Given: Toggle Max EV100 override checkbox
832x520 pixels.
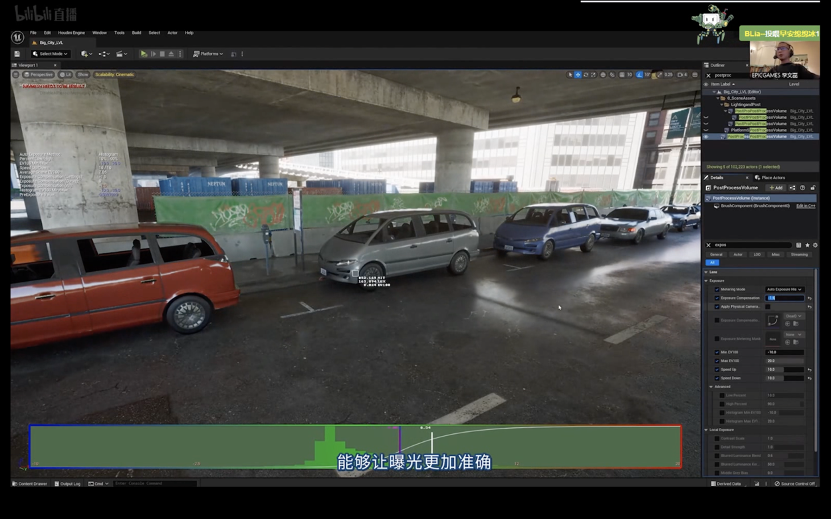Looking at the screenshot, I should click(717, 361).
